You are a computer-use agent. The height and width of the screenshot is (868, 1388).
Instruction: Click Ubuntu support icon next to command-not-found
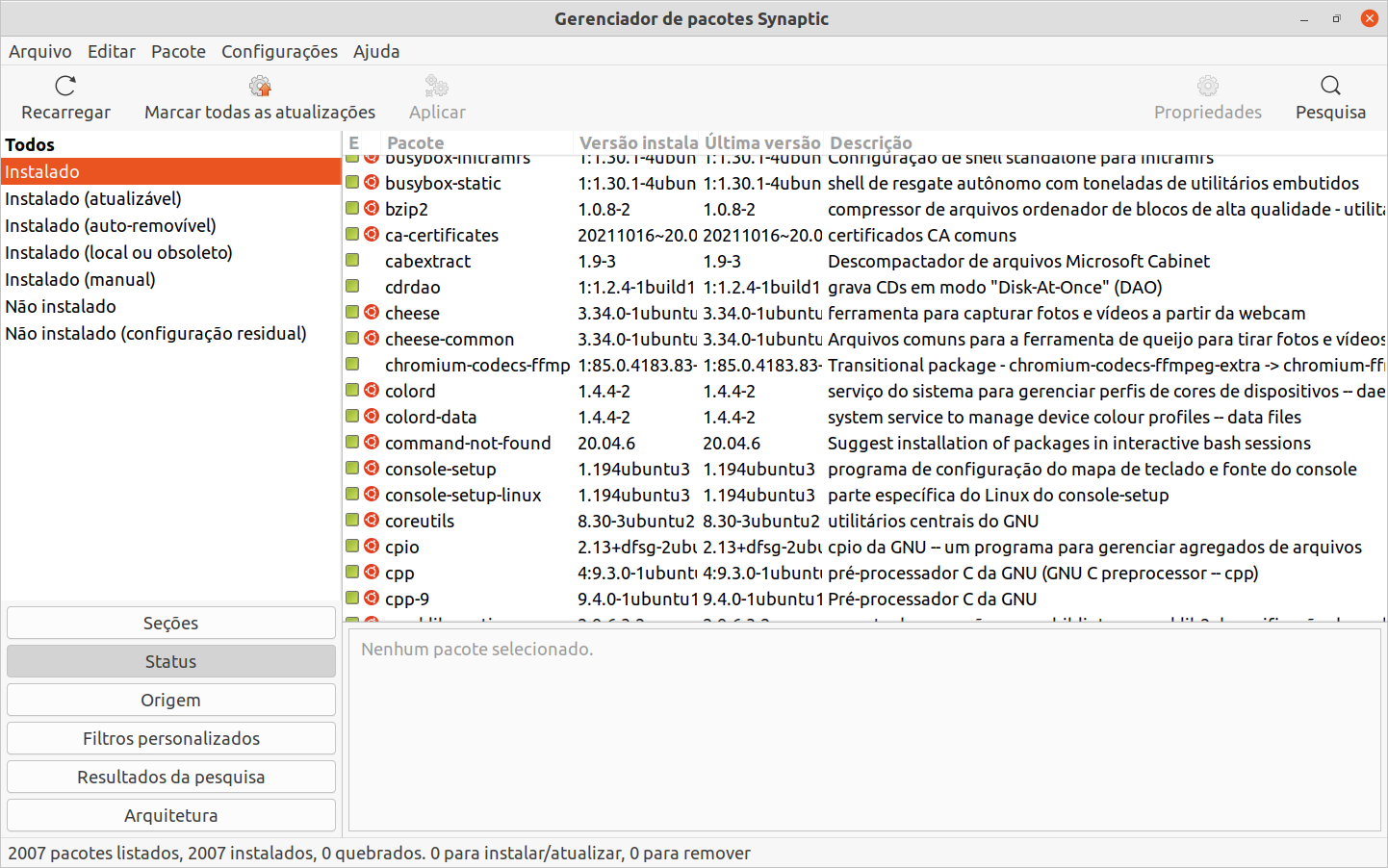pos(372,442)
